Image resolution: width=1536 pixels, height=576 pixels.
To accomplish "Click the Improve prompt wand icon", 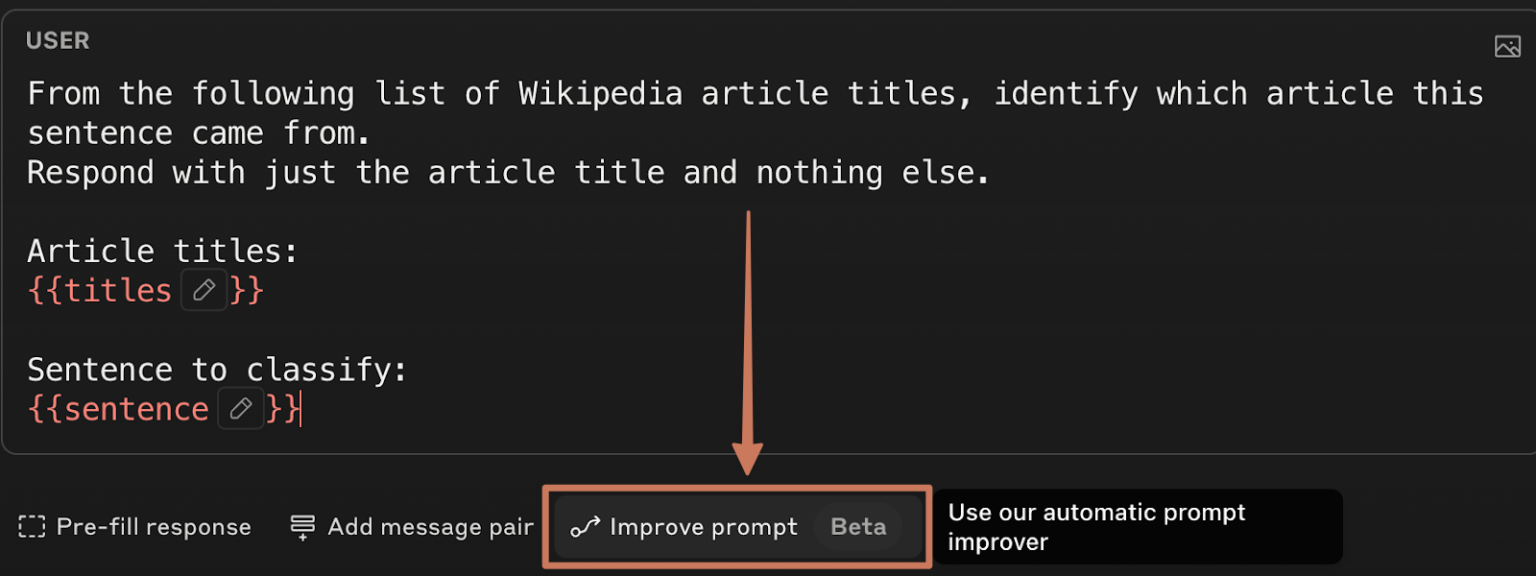I will pyautogui.click(x=585, y=527).
